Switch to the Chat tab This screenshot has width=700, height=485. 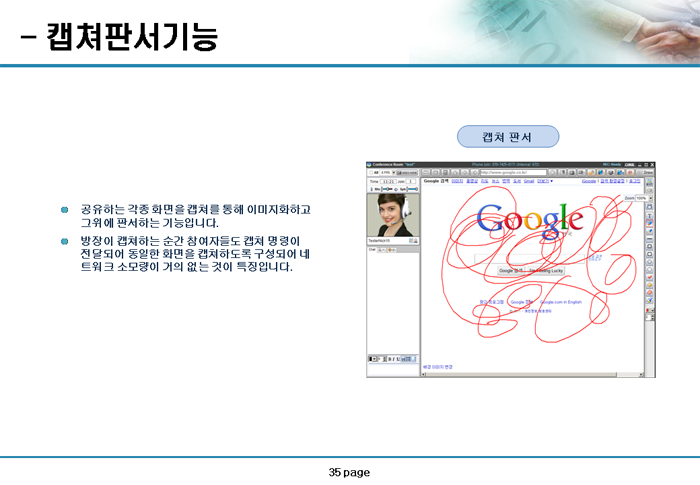point(372,250)
